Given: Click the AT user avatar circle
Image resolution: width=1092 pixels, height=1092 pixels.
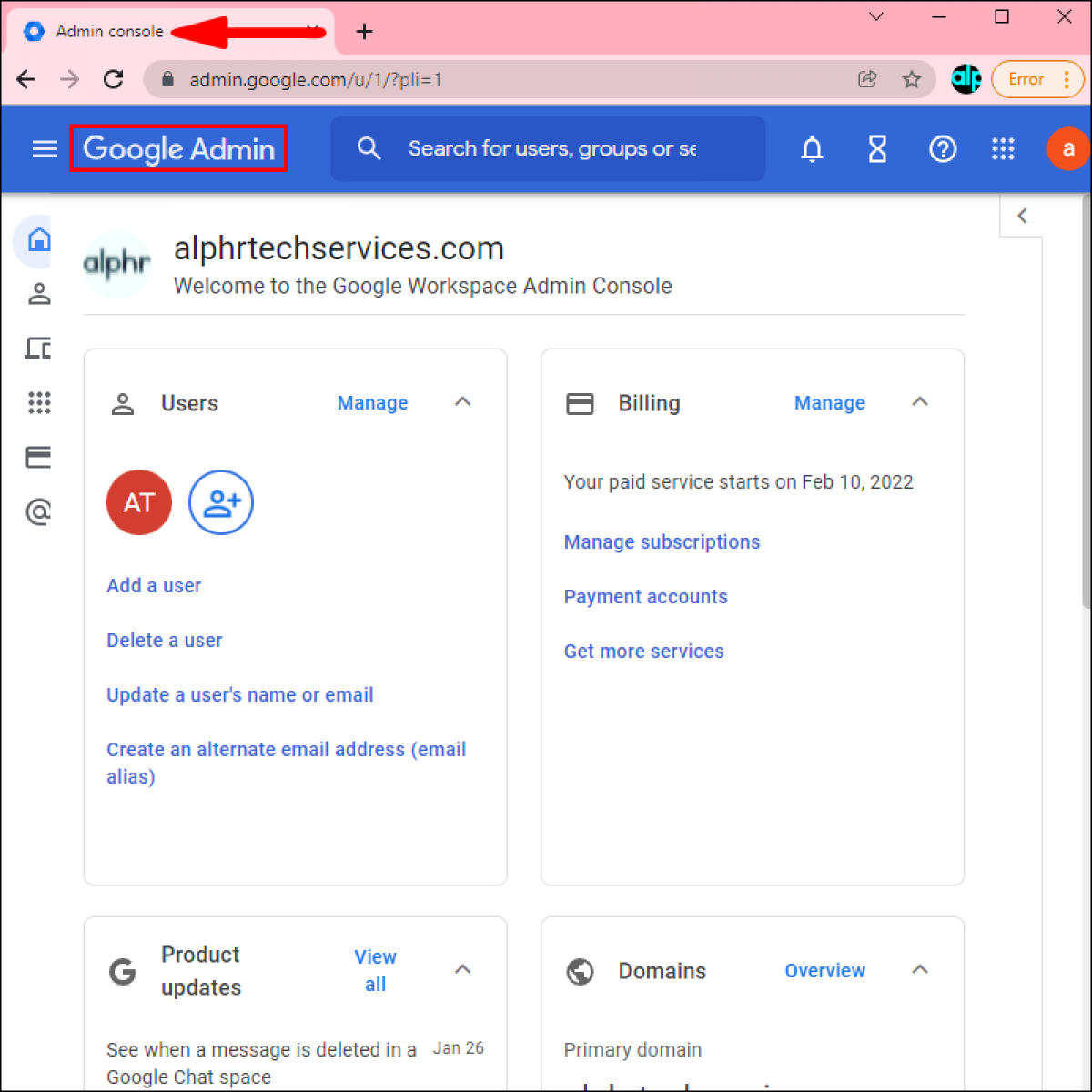Looking at the screenshot, I should 138,502.
